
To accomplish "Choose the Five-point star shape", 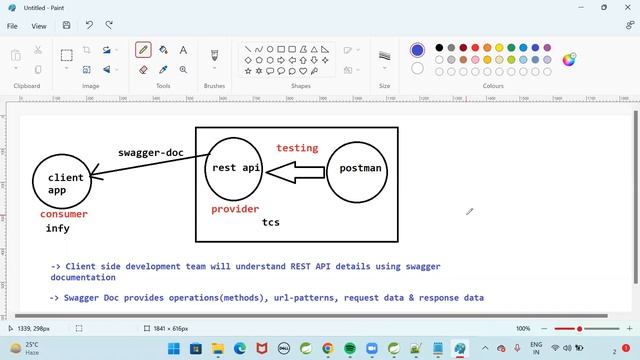I will coord(248,71).
